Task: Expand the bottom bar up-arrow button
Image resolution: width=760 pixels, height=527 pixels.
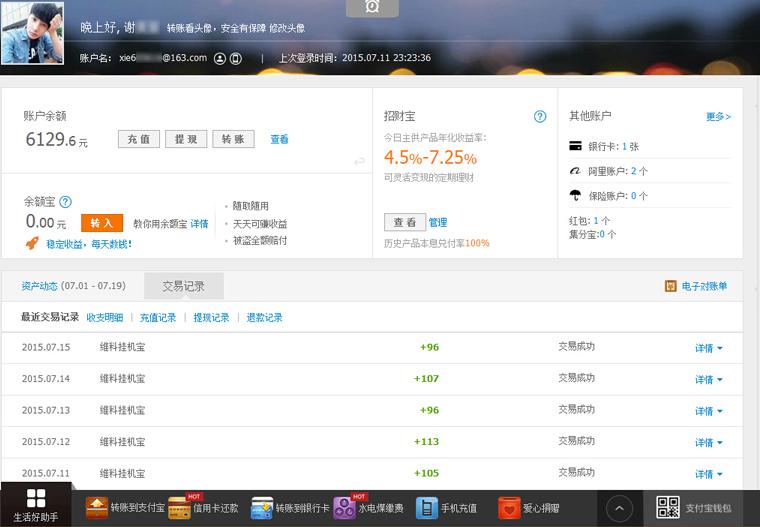Action: [619, 509]
